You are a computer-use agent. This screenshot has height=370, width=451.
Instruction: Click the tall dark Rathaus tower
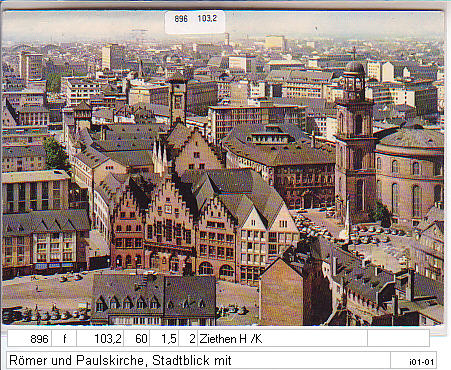178,100
